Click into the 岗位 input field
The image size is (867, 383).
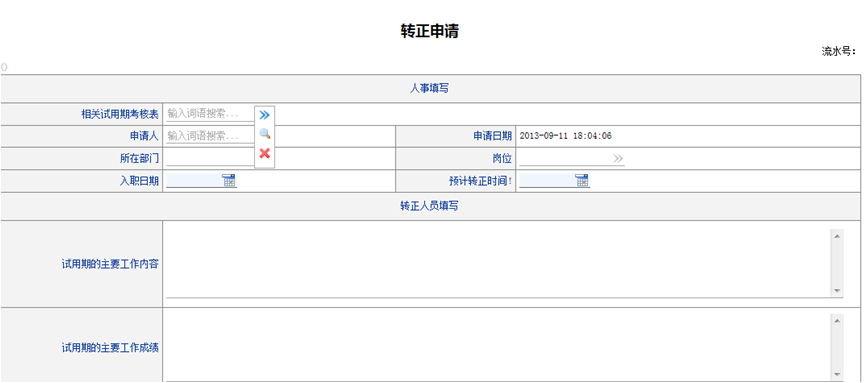565,159
